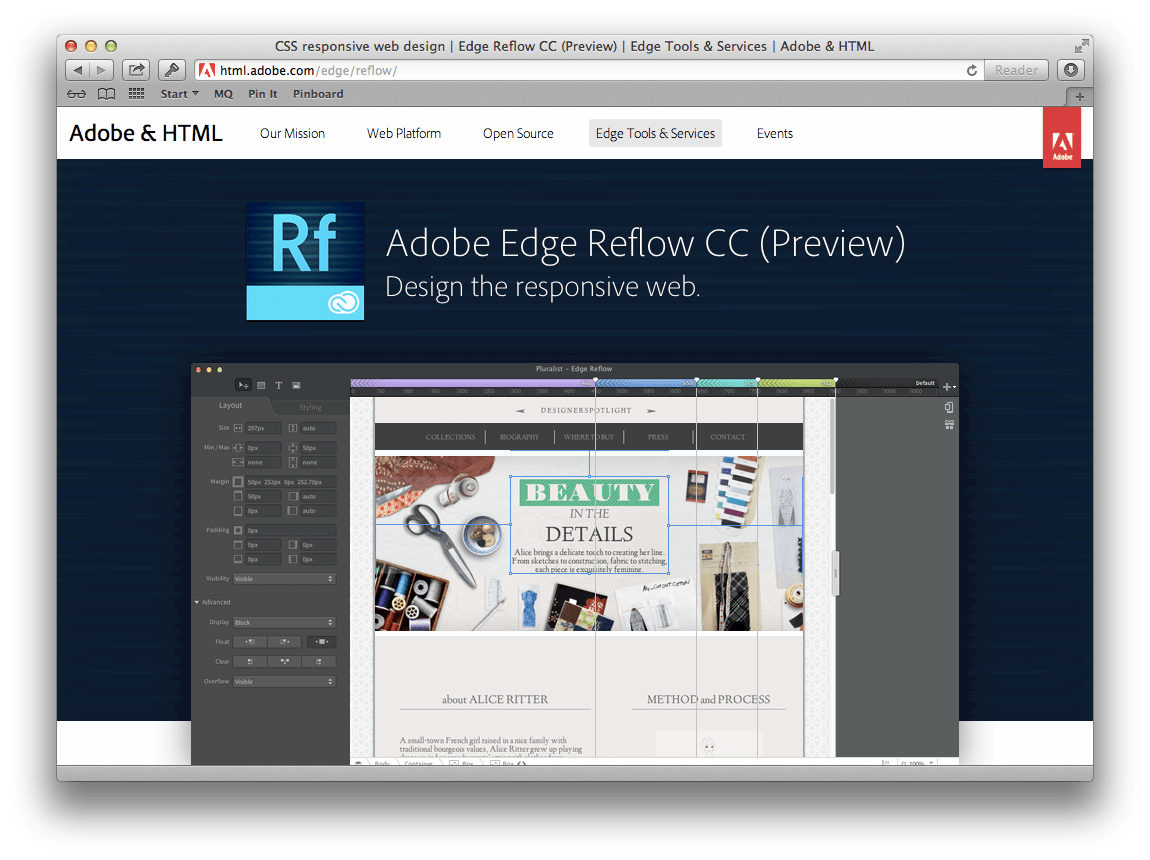Click float right icon in Float row

pyautogui.click(x=285, y=642)
